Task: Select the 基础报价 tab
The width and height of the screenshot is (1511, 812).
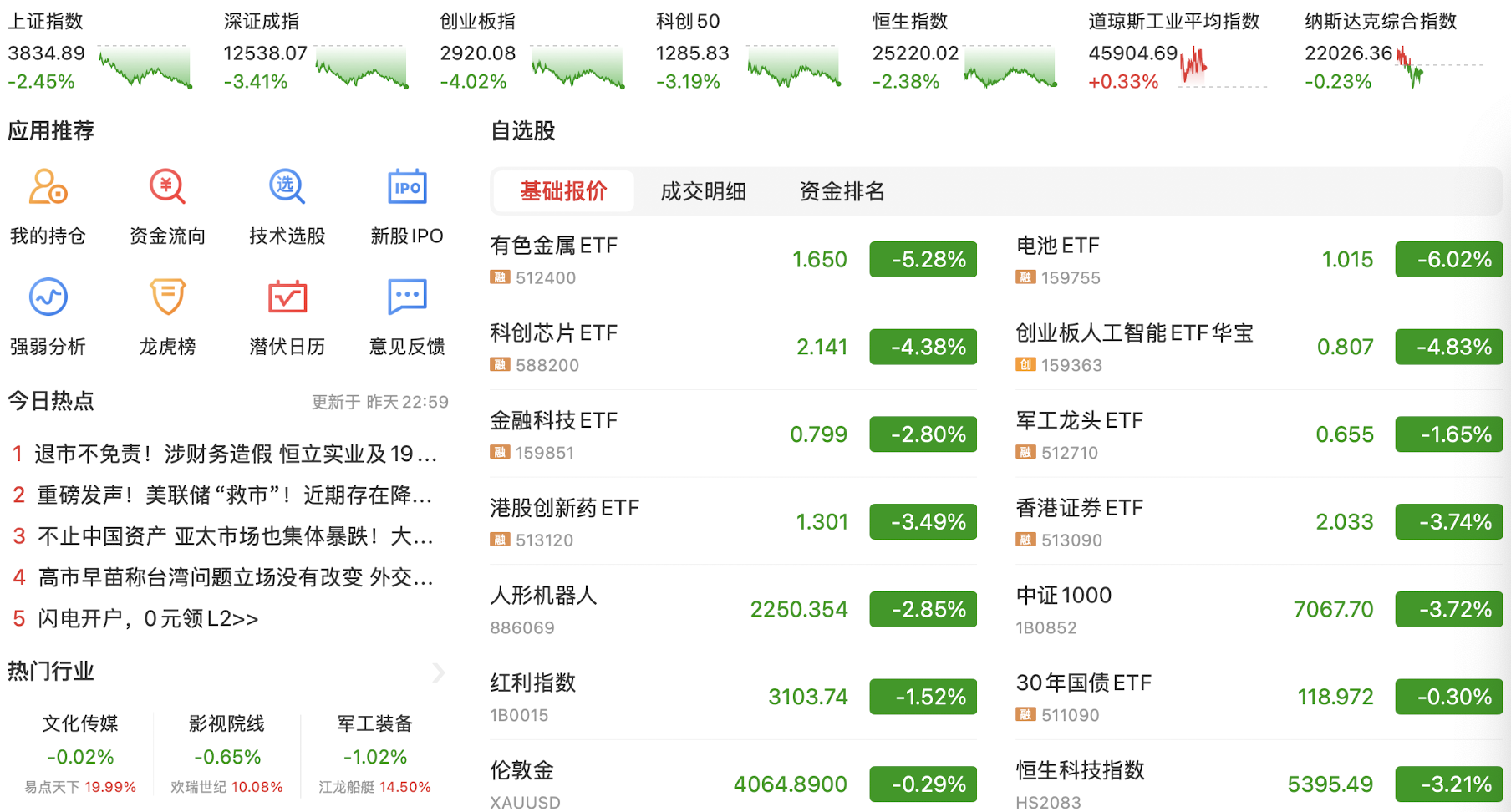Action: [563, 192]
